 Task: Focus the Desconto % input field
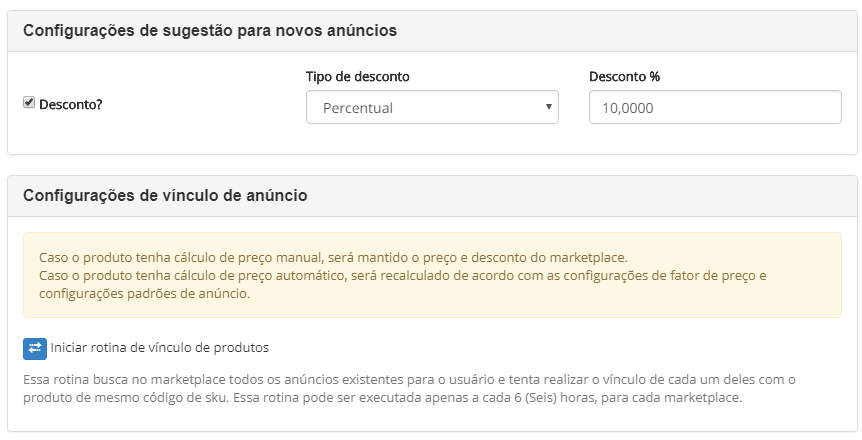[x=715, y=107]
